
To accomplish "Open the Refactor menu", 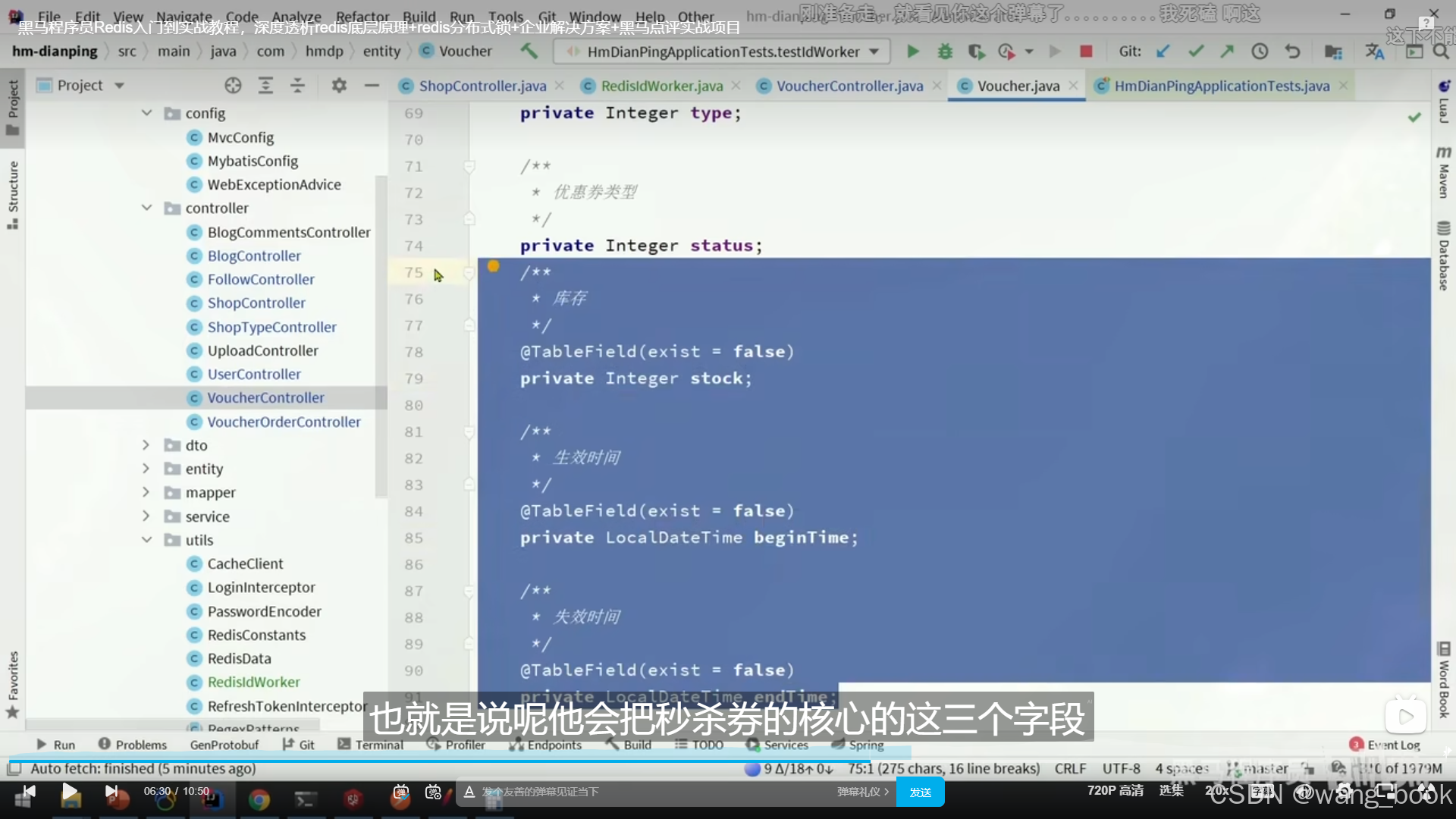I will [x=362, y=17].
